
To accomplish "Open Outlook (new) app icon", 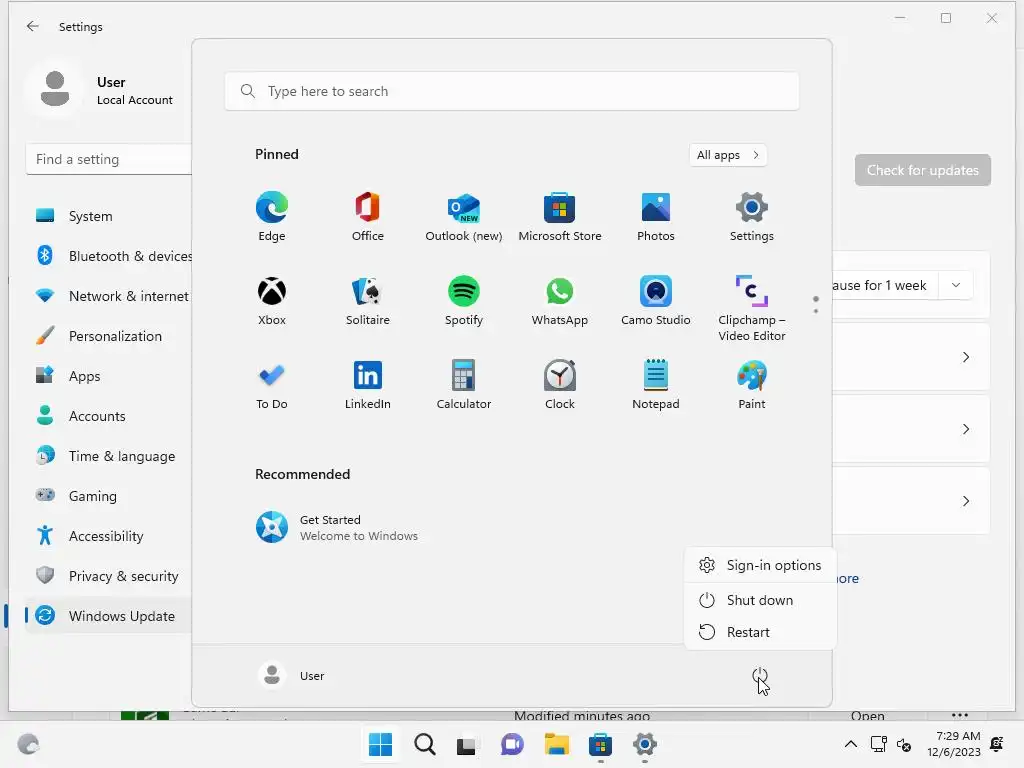I will pos(464,217).
